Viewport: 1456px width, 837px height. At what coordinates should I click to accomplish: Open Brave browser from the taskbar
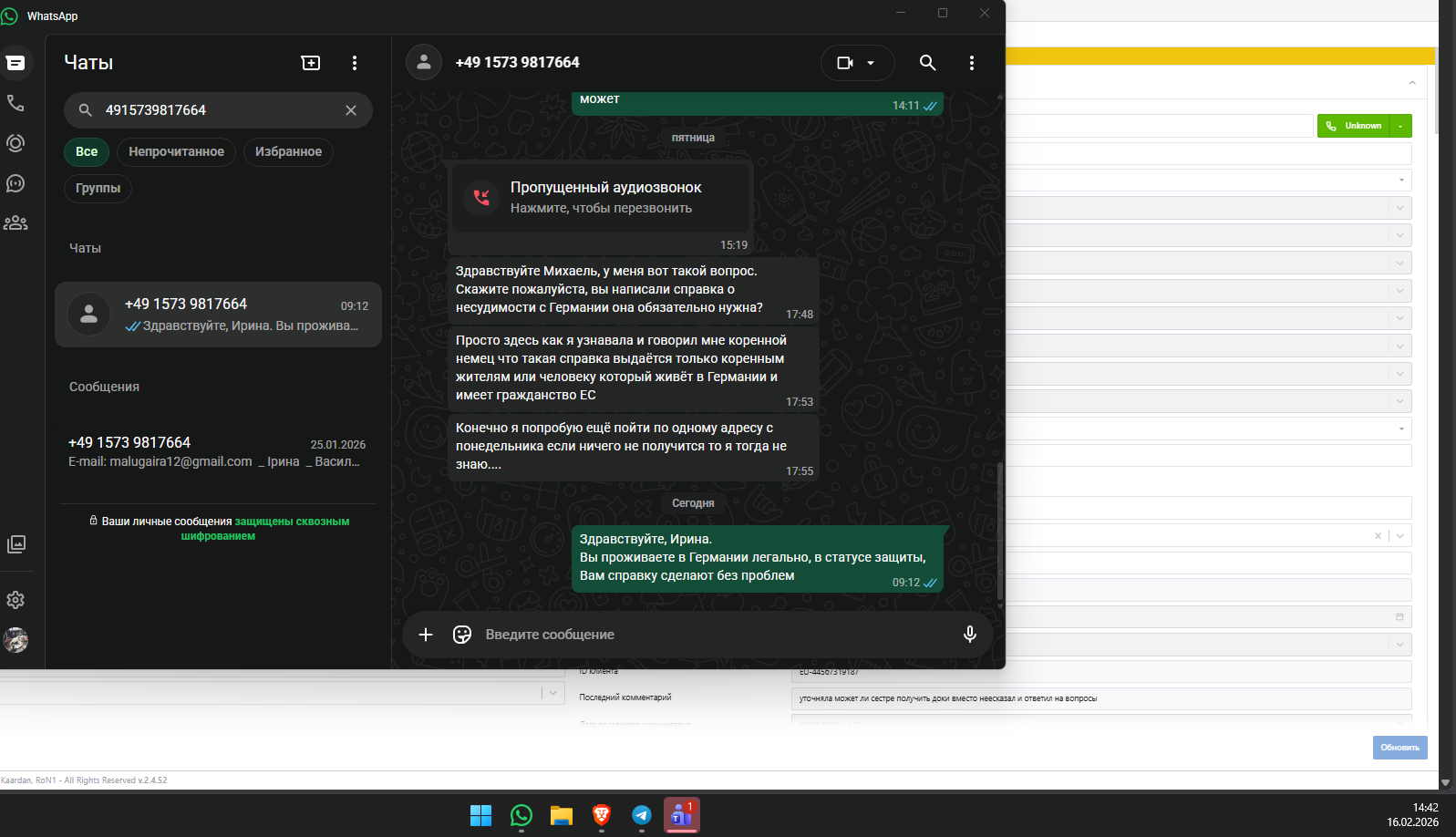[602, 815]
